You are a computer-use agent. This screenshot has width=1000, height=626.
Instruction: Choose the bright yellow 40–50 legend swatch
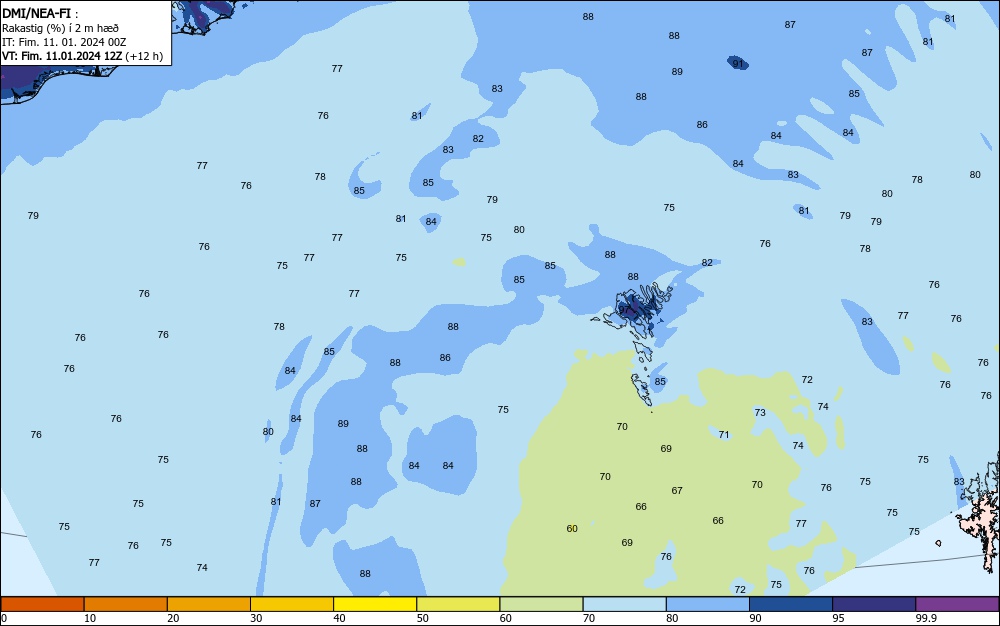point(375,604)
